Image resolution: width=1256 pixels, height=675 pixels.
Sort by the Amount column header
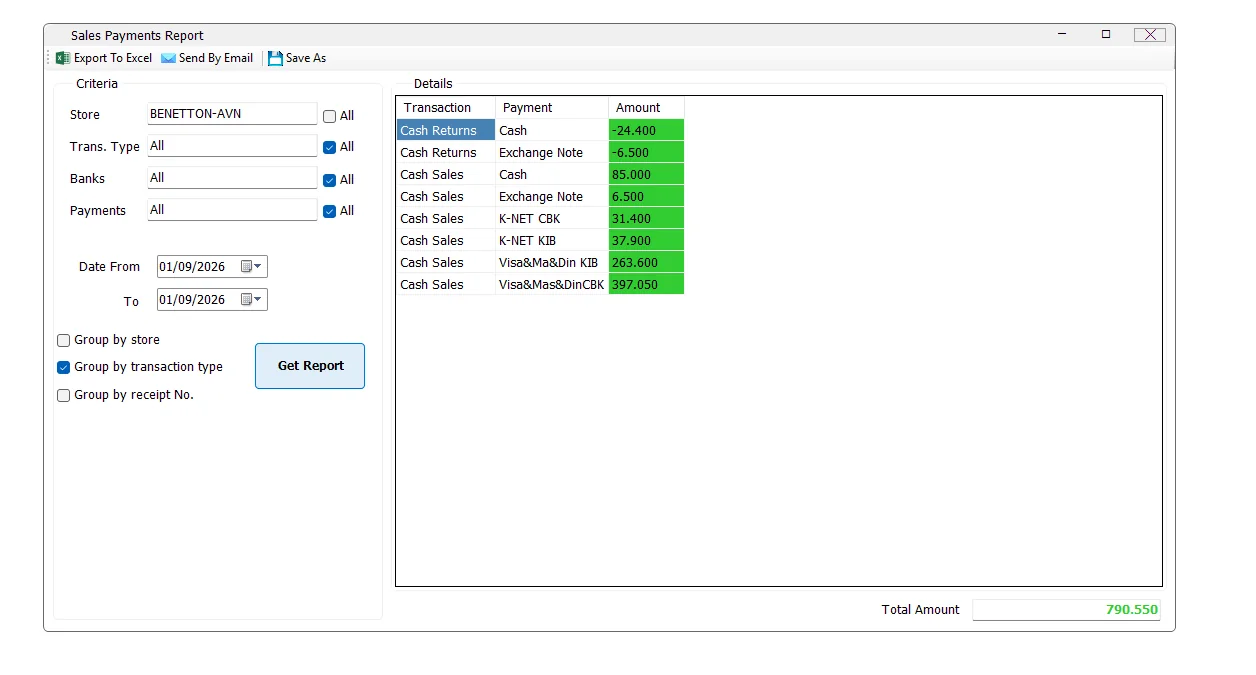(x=646, y=108)
